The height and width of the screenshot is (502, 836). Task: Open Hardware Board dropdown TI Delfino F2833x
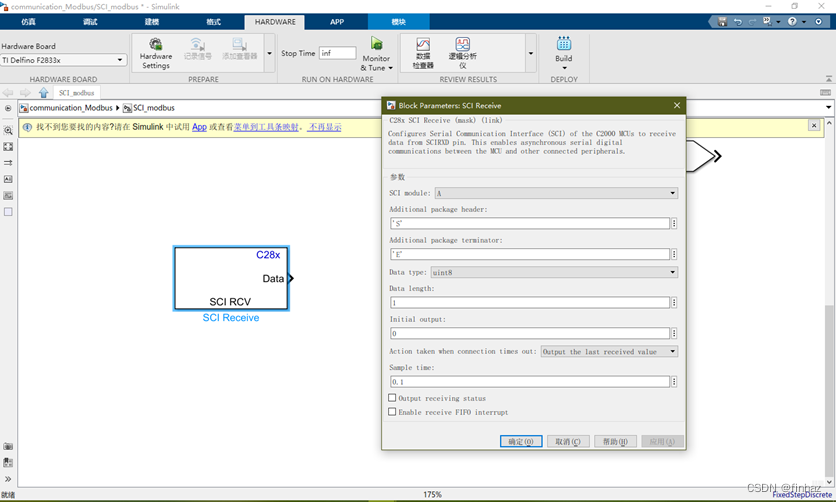(63, 60)
